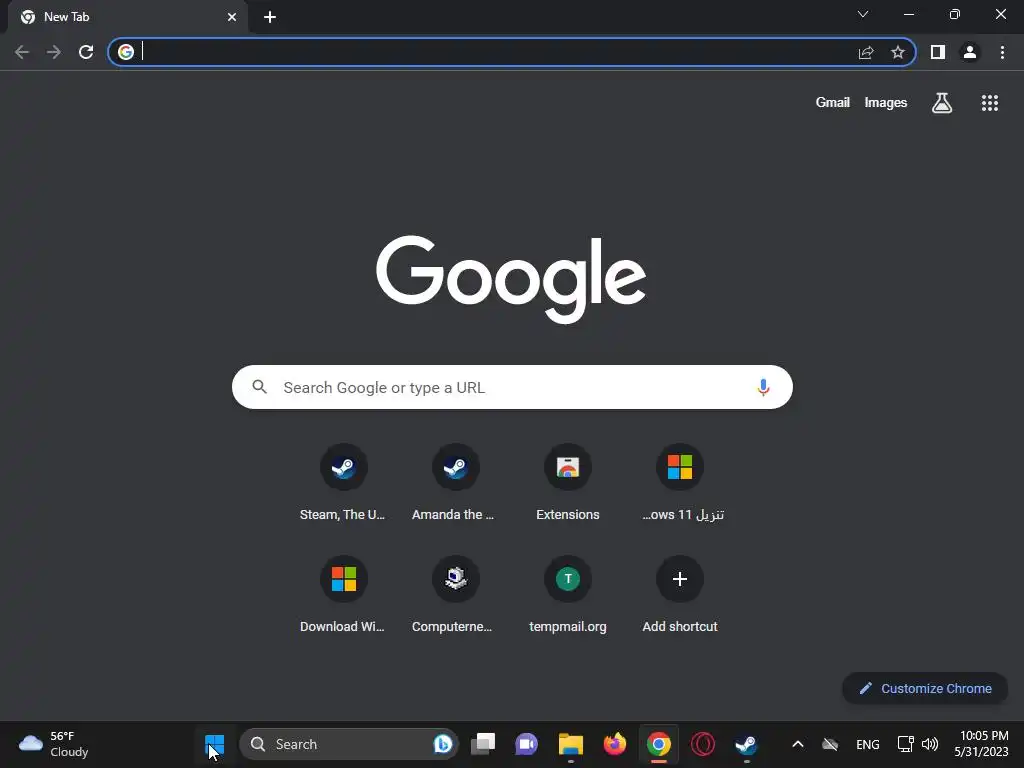Open Bing chat icon in taskbar search
Screen dimensions: 1024x768
[x=443, y=744]
